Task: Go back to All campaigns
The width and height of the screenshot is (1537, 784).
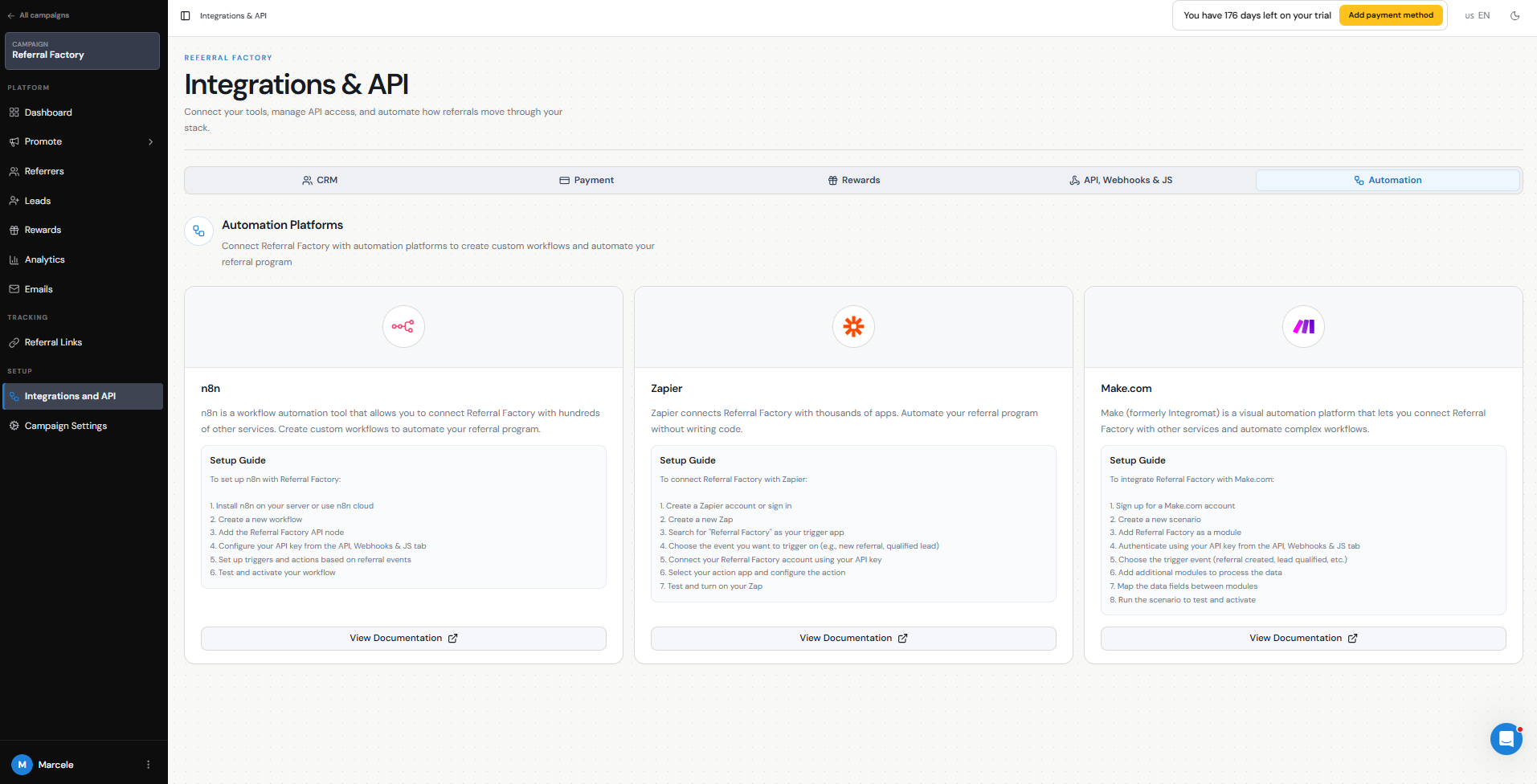Action: point(39,15)
